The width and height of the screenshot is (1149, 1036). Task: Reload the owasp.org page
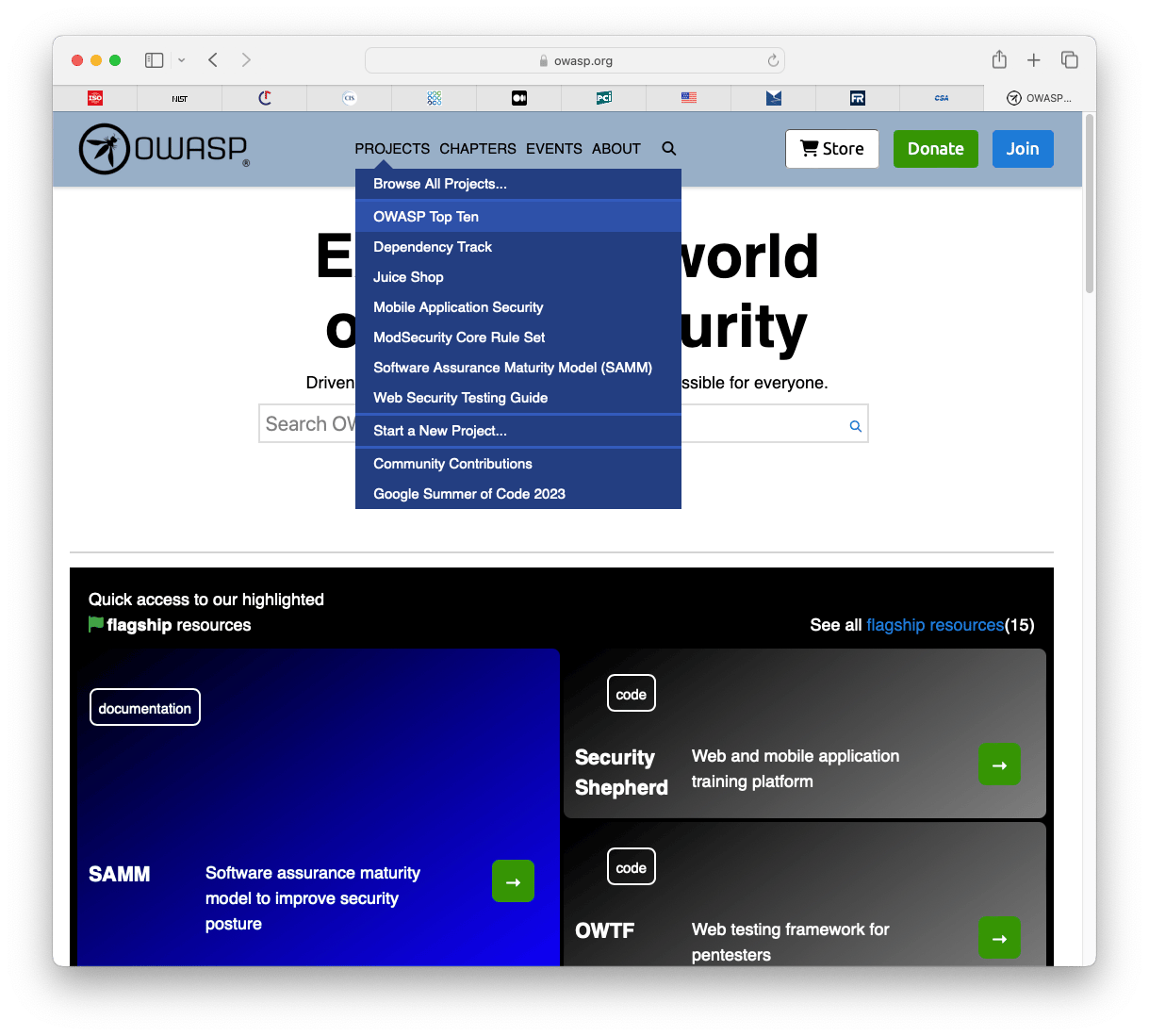click(773, 60)
